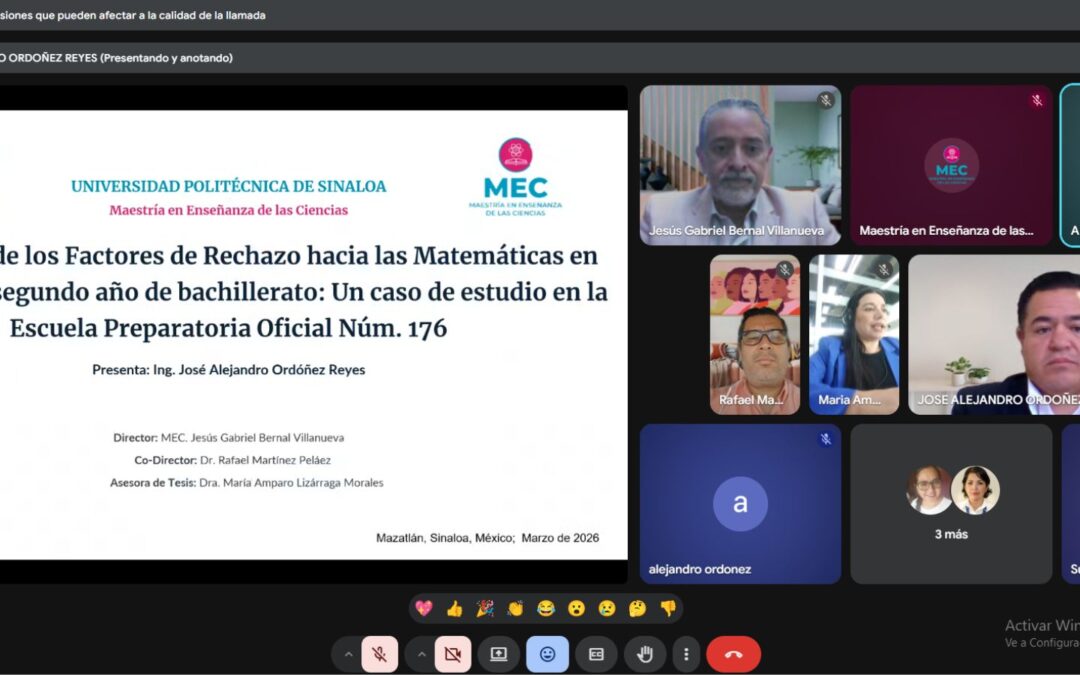Send a thumbs up reaction
The height and width of the screenshot is (675, 1080).
[x=456, y=608]
